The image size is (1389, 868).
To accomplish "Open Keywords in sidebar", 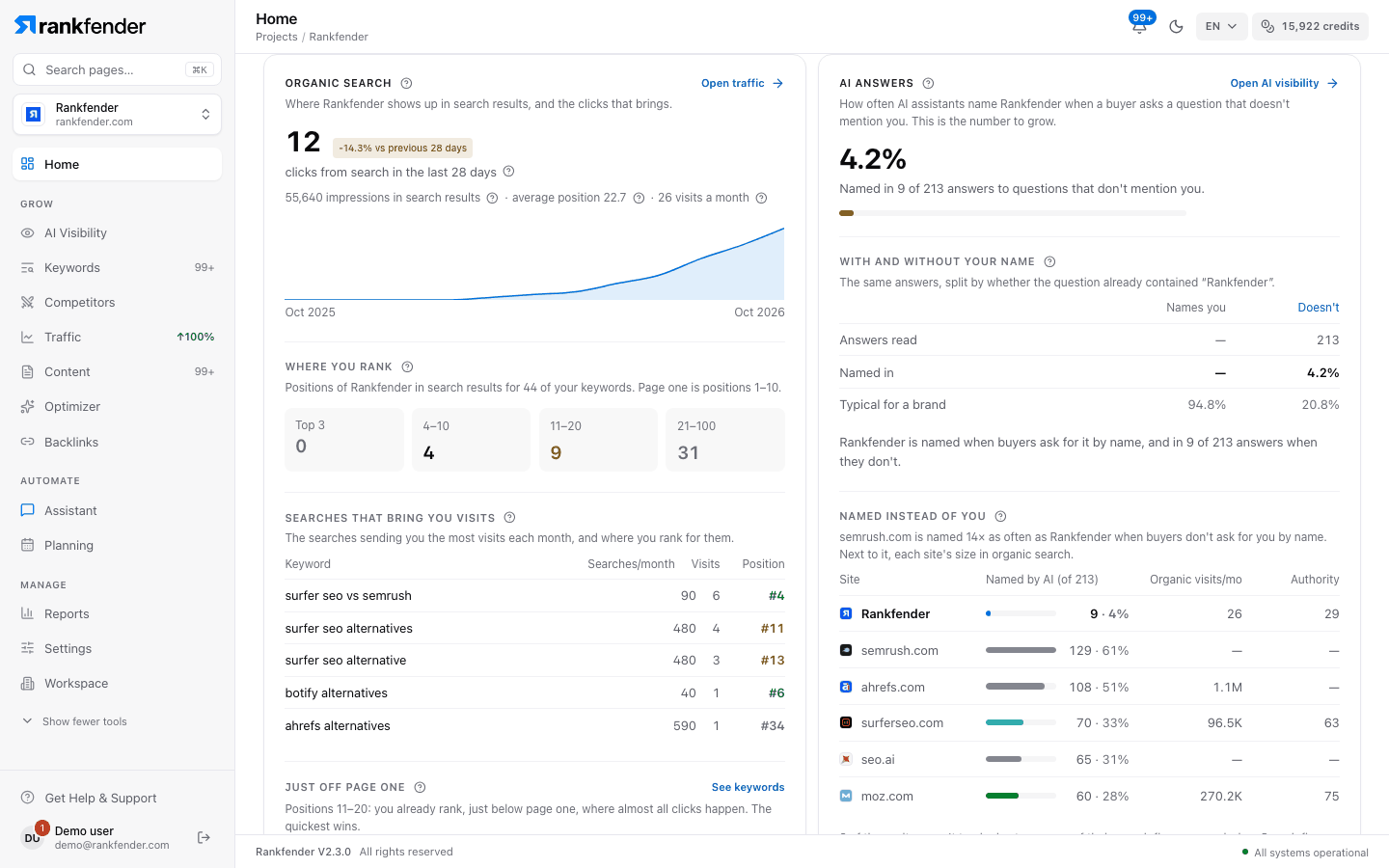I will click(x=118, y=267).
